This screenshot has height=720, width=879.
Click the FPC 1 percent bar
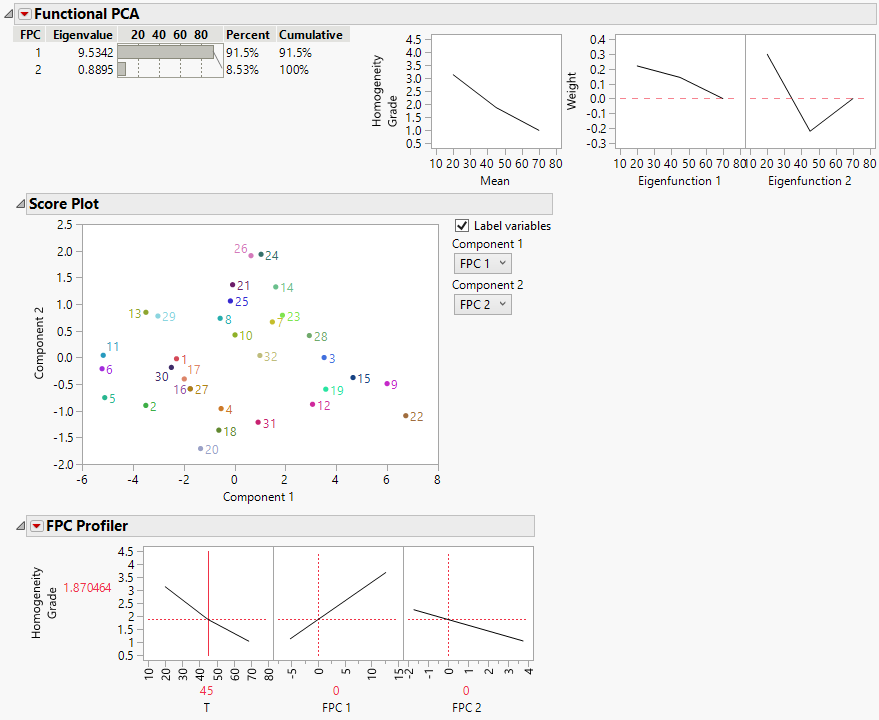click(166, 52)
